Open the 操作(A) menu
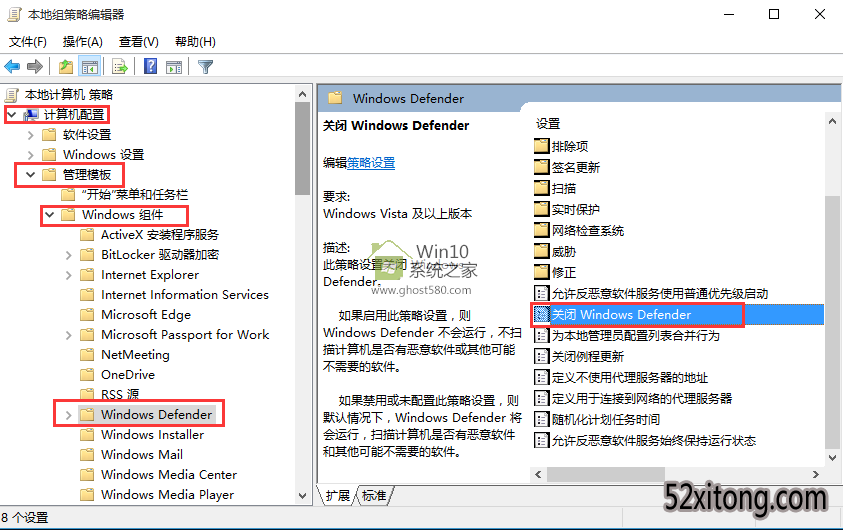Screen dimensions: 843x530 (82, 41)
